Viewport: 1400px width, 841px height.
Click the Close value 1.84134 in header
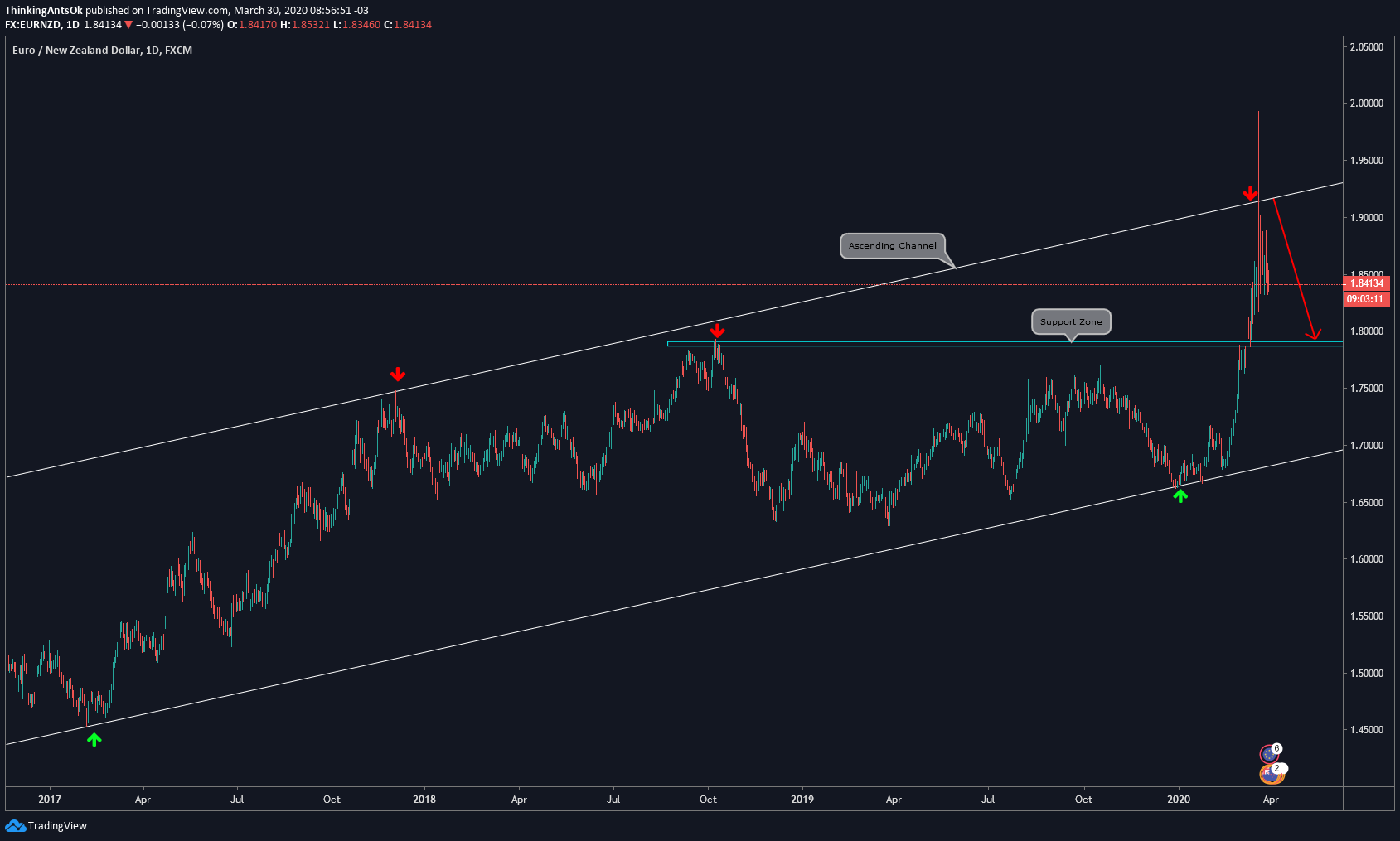413,25
